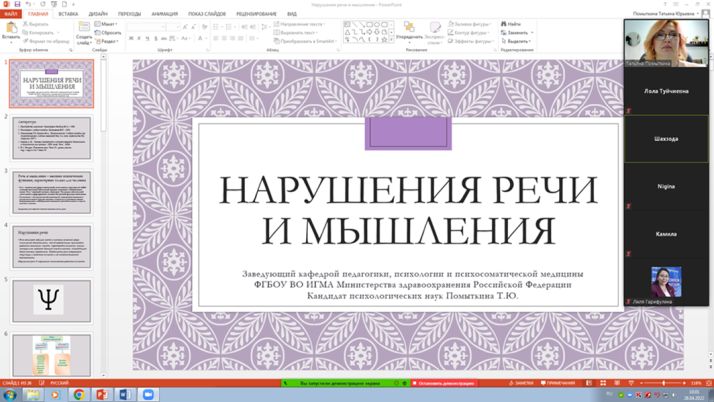The width and height of the screenshot is (714, 402).
Task: Click the Save icon in quick access toolbar
Action: [x=17, y=4]
